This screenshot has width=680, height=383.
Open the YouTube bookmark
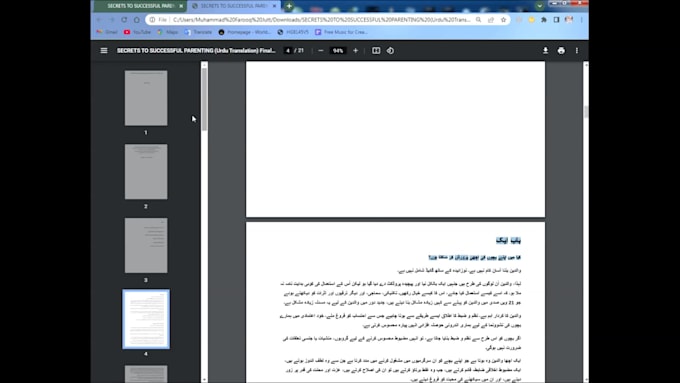click(137, 32)
